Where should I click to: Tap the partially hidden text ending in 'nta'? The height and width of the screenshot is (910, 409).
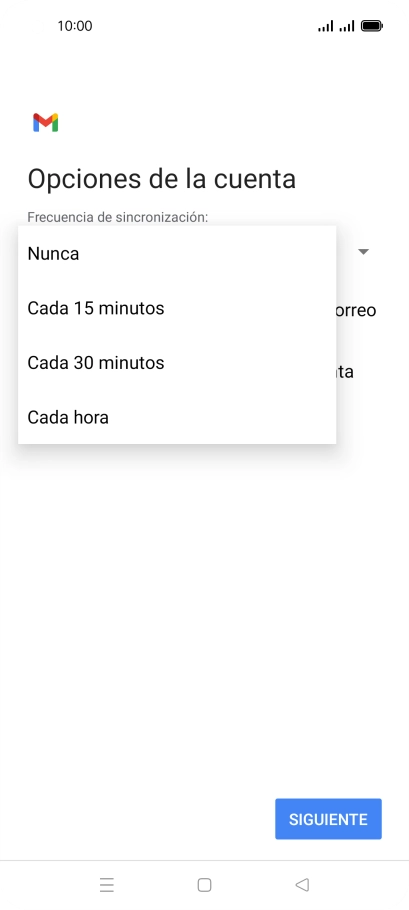tap(345, 371)
